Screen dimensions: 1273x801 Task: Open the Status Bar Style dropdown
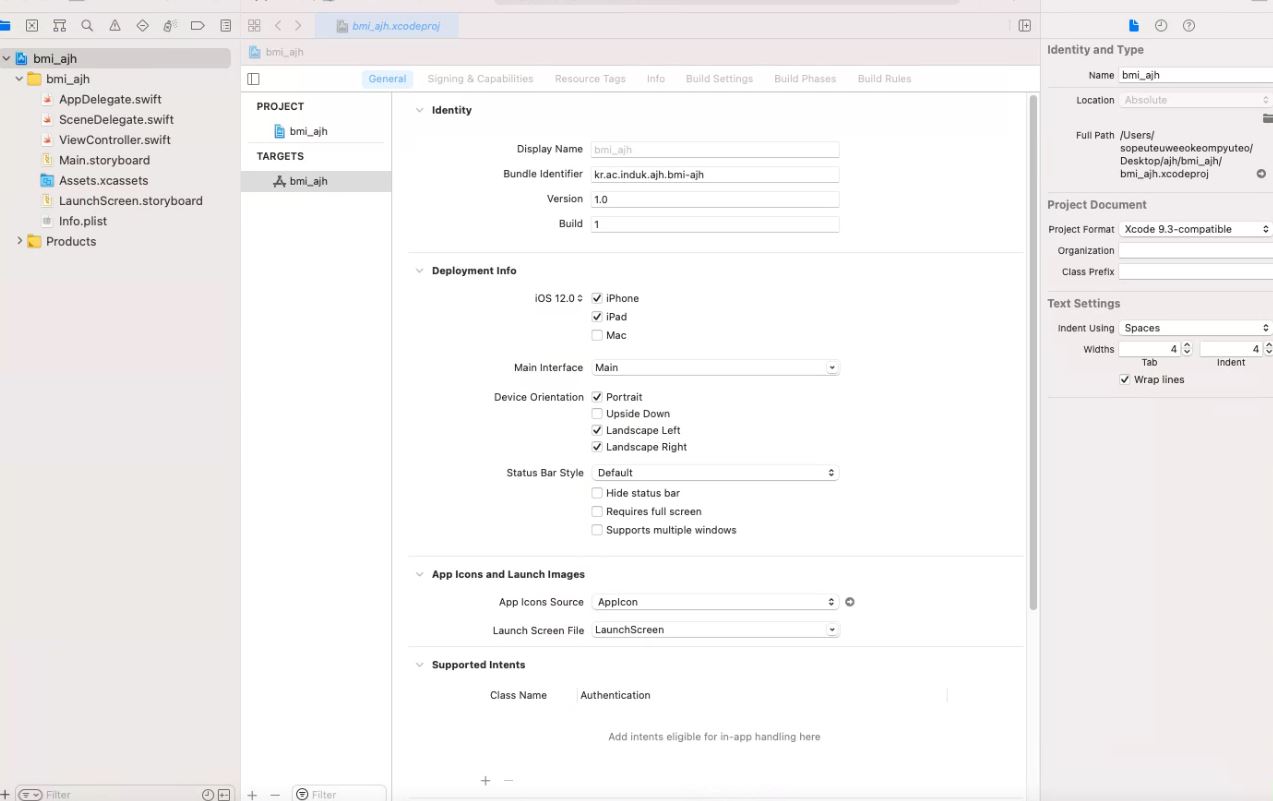tap(715, 473)
